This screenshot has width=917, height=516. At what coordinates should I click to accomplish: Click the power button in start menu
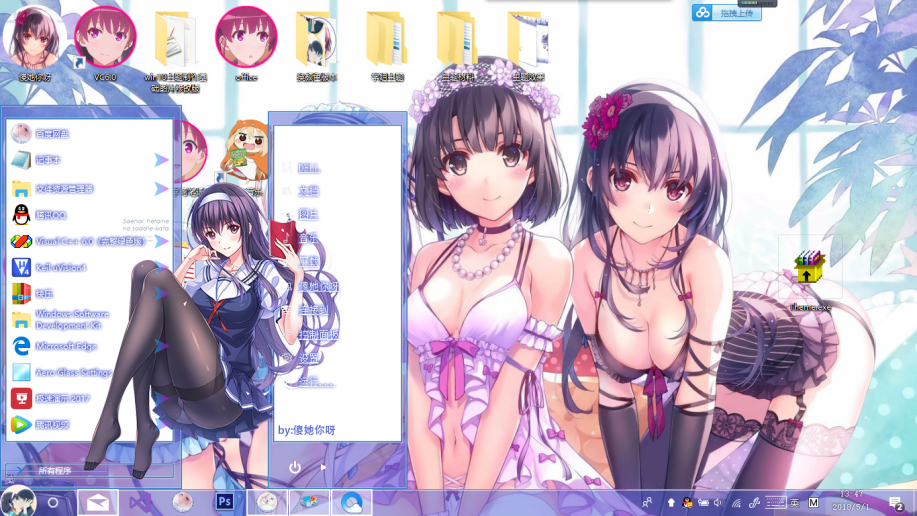295,467
